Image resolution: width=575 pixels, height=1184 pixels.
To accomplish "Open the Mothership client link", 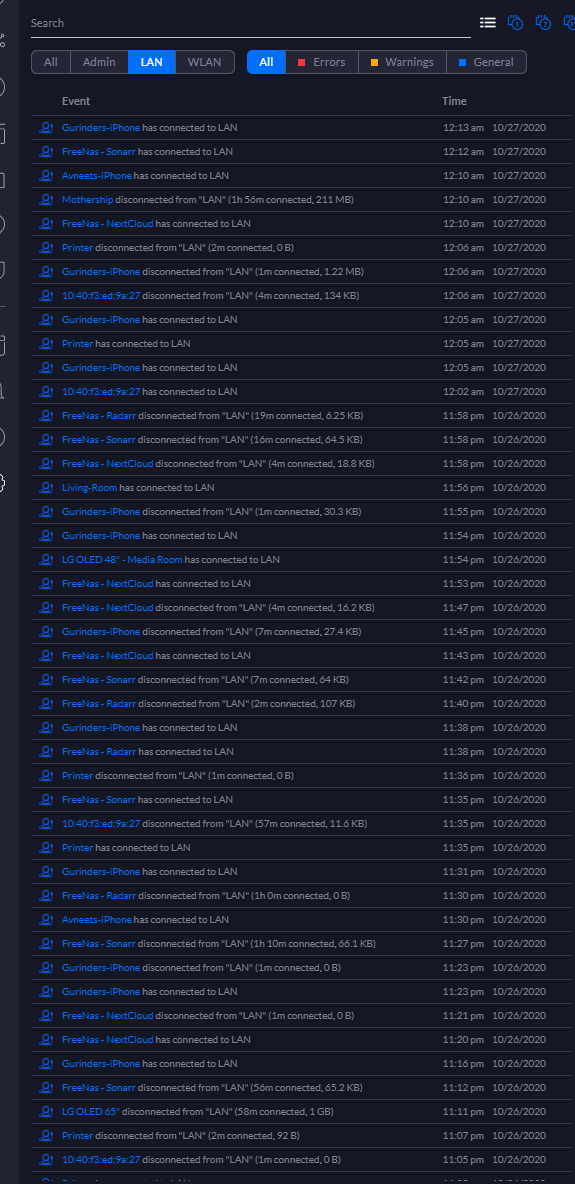I will [x=88, y=200].
